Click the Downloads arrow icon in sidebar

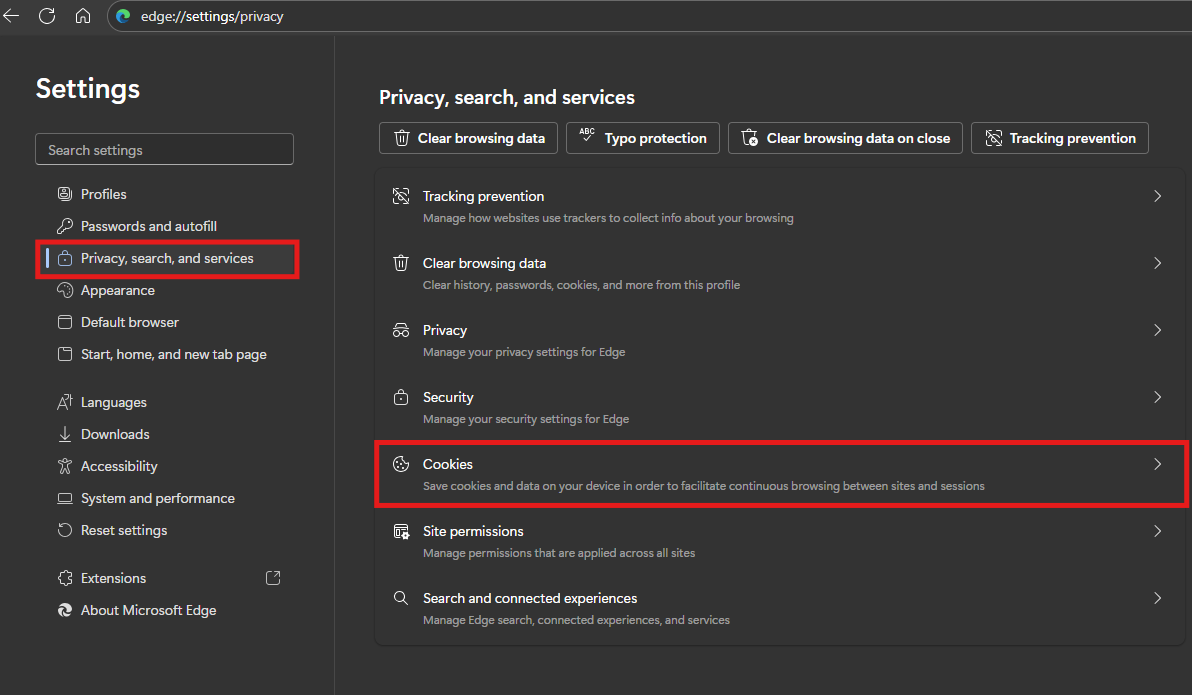(x=65, y=434)
